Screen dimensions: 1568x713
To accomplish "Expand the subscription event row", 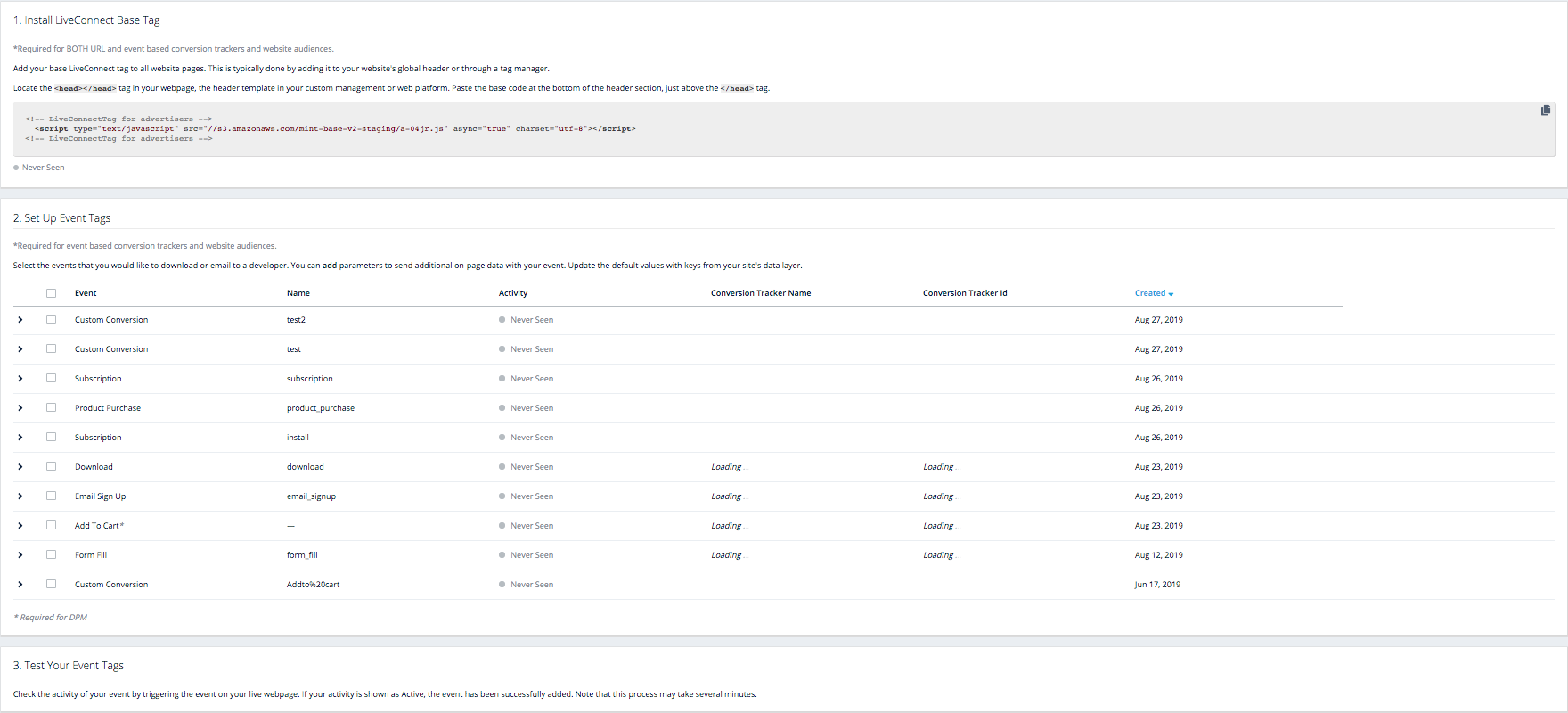I will pyautogui.click(x=20, y=379).
